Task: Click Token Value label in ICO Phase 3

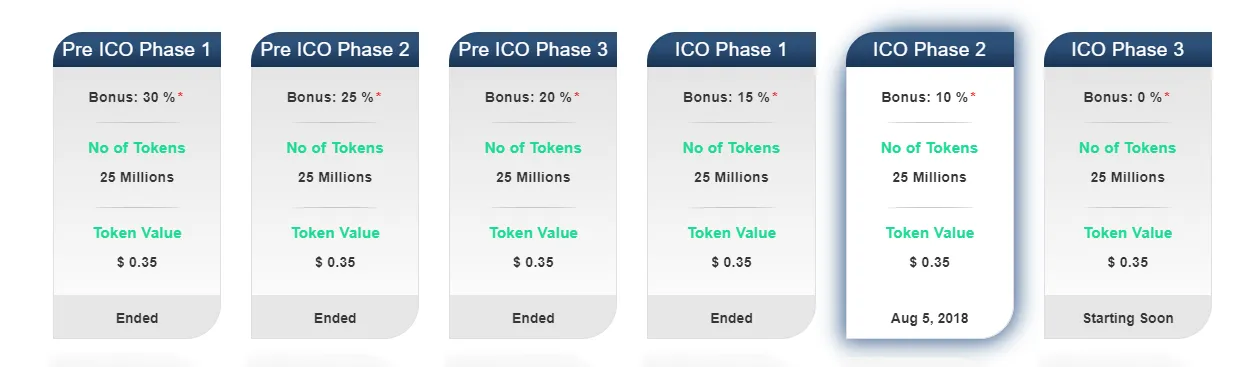Action: 1128,233
